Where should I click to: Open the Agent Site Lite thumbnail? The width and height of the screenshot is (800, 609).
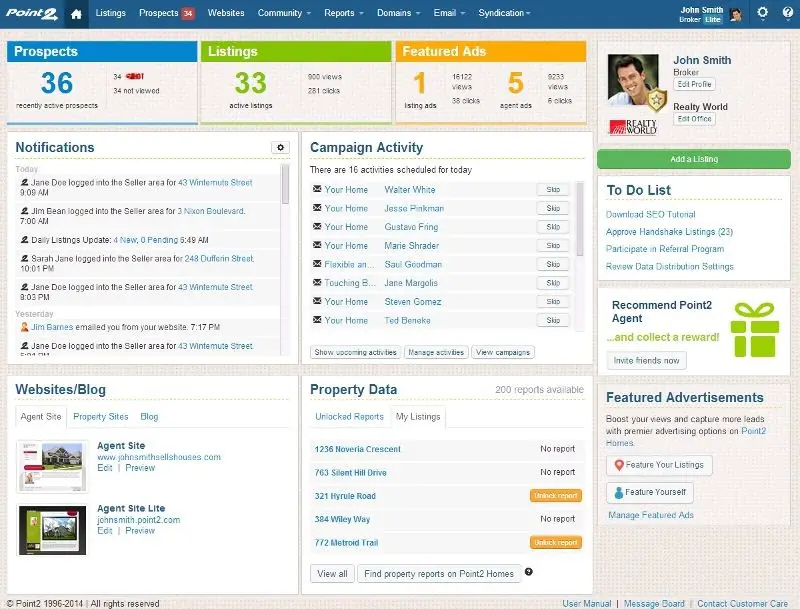coord(52,530)
